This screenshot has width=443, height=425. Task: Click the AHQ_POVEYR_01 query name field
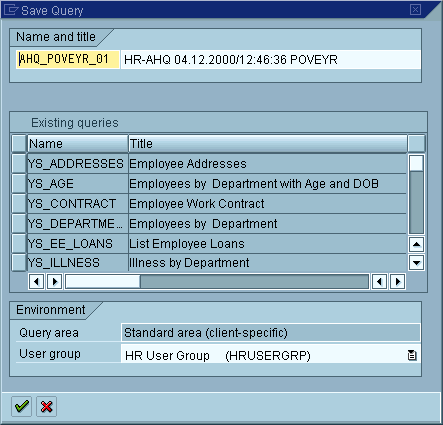[x=68, y=59]
